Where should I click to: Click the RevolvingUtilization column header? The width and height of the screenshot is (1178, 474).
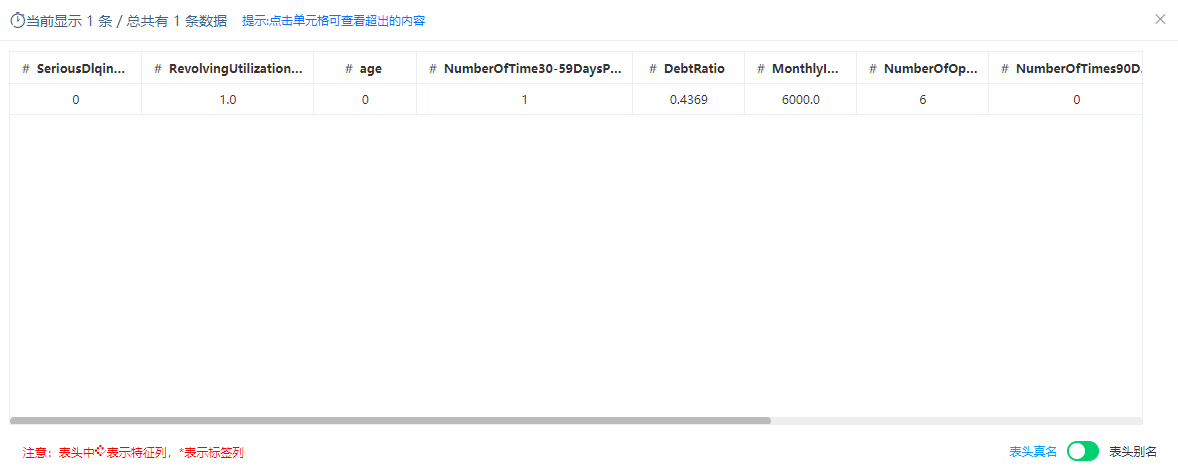tap(228, 69)
